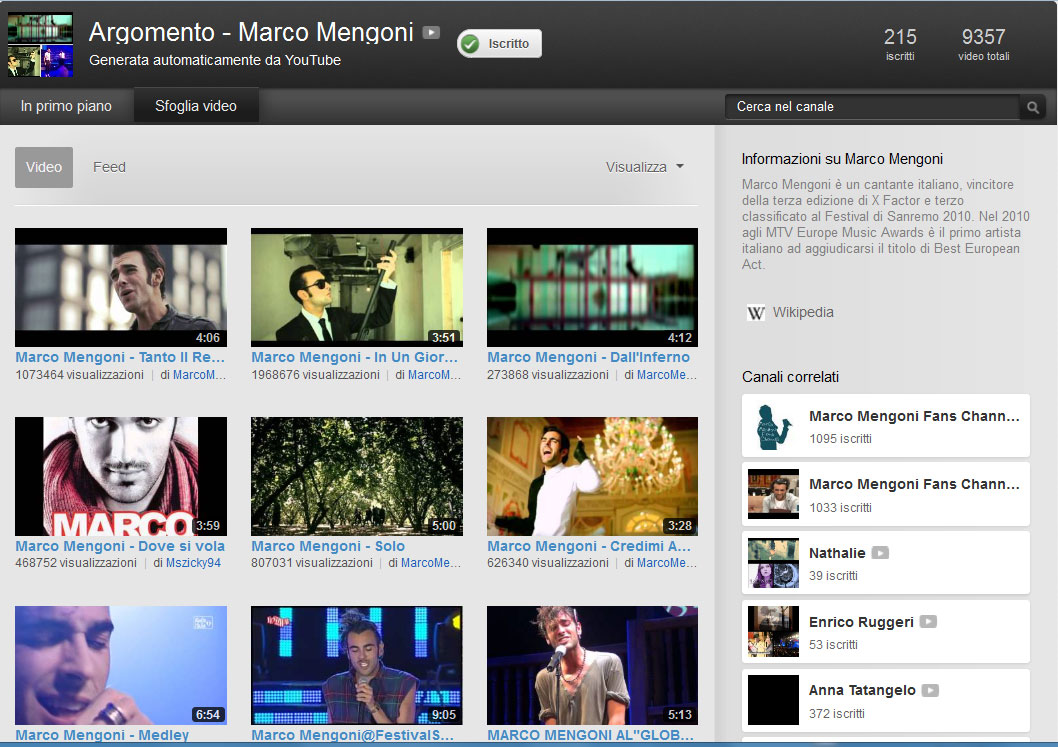
Task: Click the 807031 visualizzazioni count
Action: tap(312, 563)
